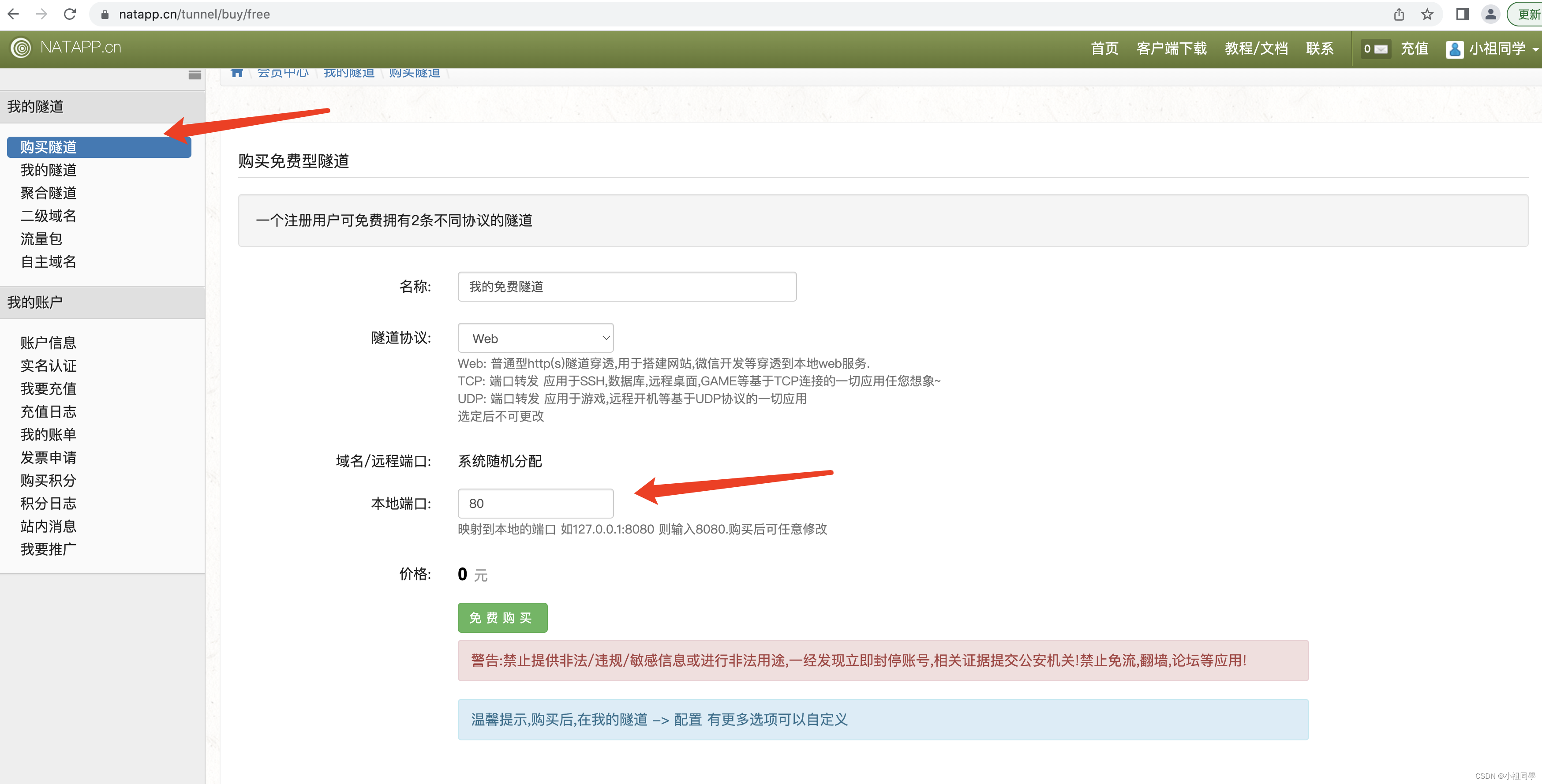Viewport: 1542px width, 784px height.
Task: Open 我的账单 in the sidebar
Action: (49, 434)
